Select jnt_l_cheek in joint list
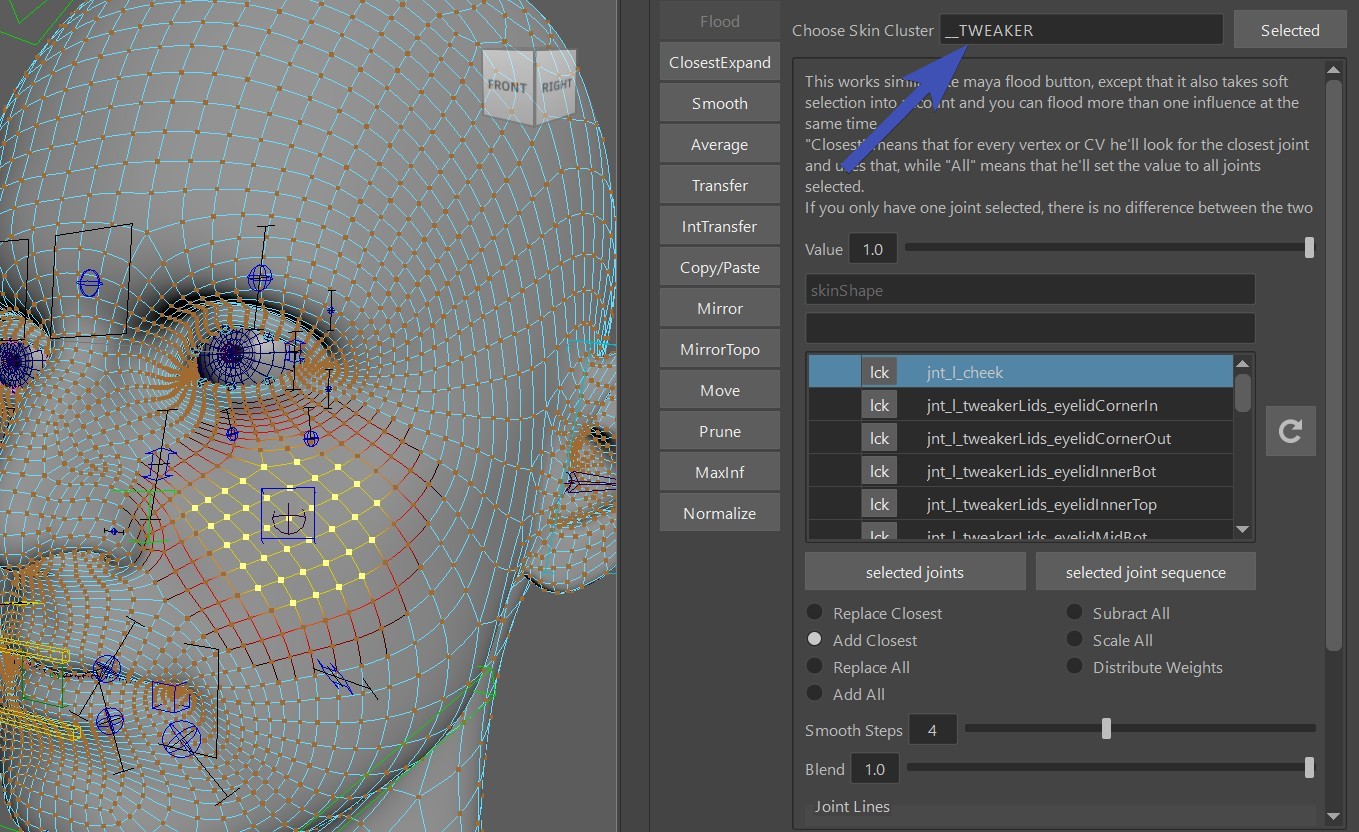Viewport: 1359px width, 832px height. coord(1020,372)
